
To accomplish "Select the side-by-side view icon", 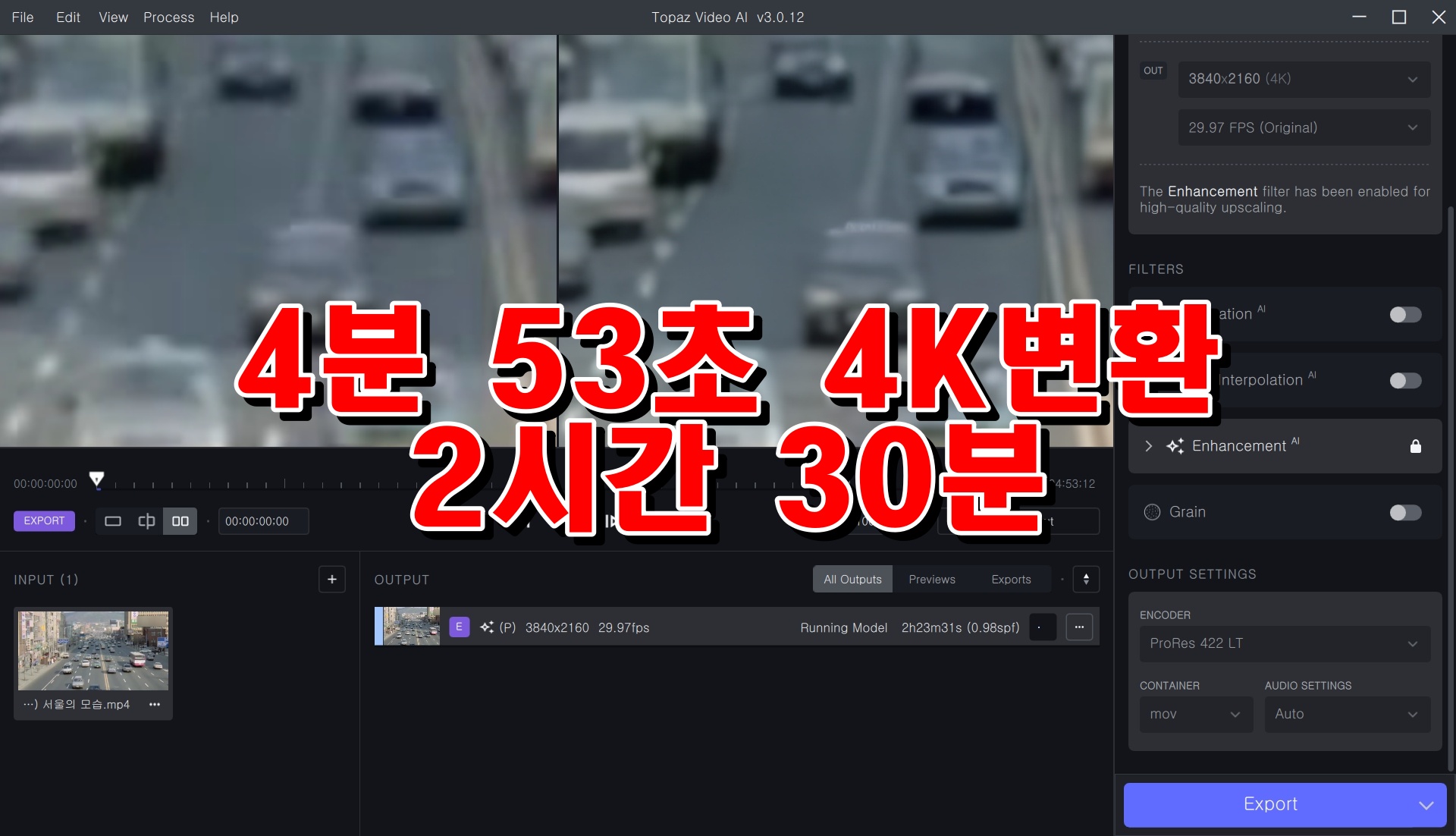I will pyautogui.click(x=180, y=521).
